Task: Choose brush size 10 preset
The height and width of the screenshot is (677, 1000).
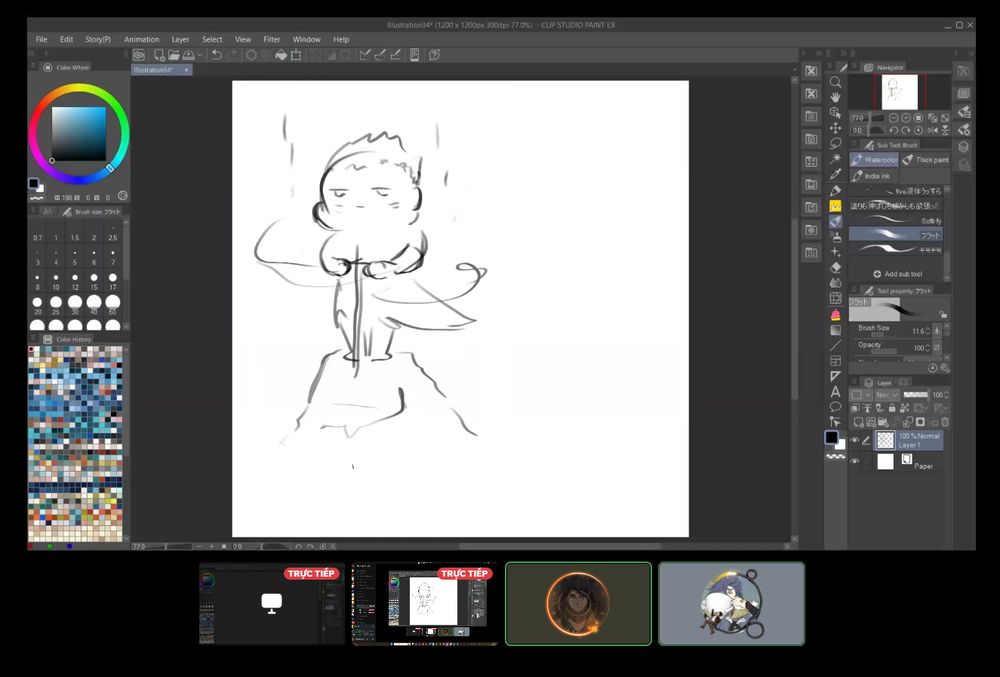Action: 56,283
